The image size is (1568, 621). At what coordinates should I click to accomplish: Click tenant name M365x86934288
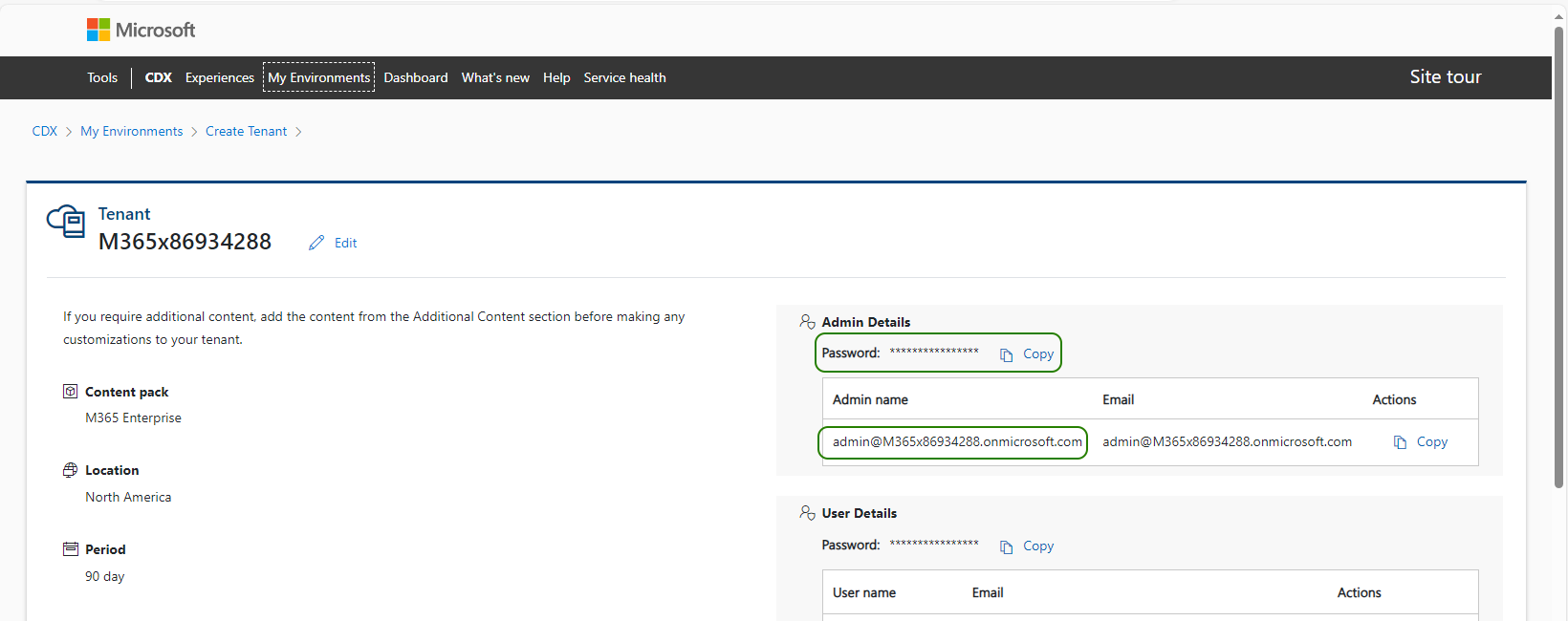coord(185,242)
